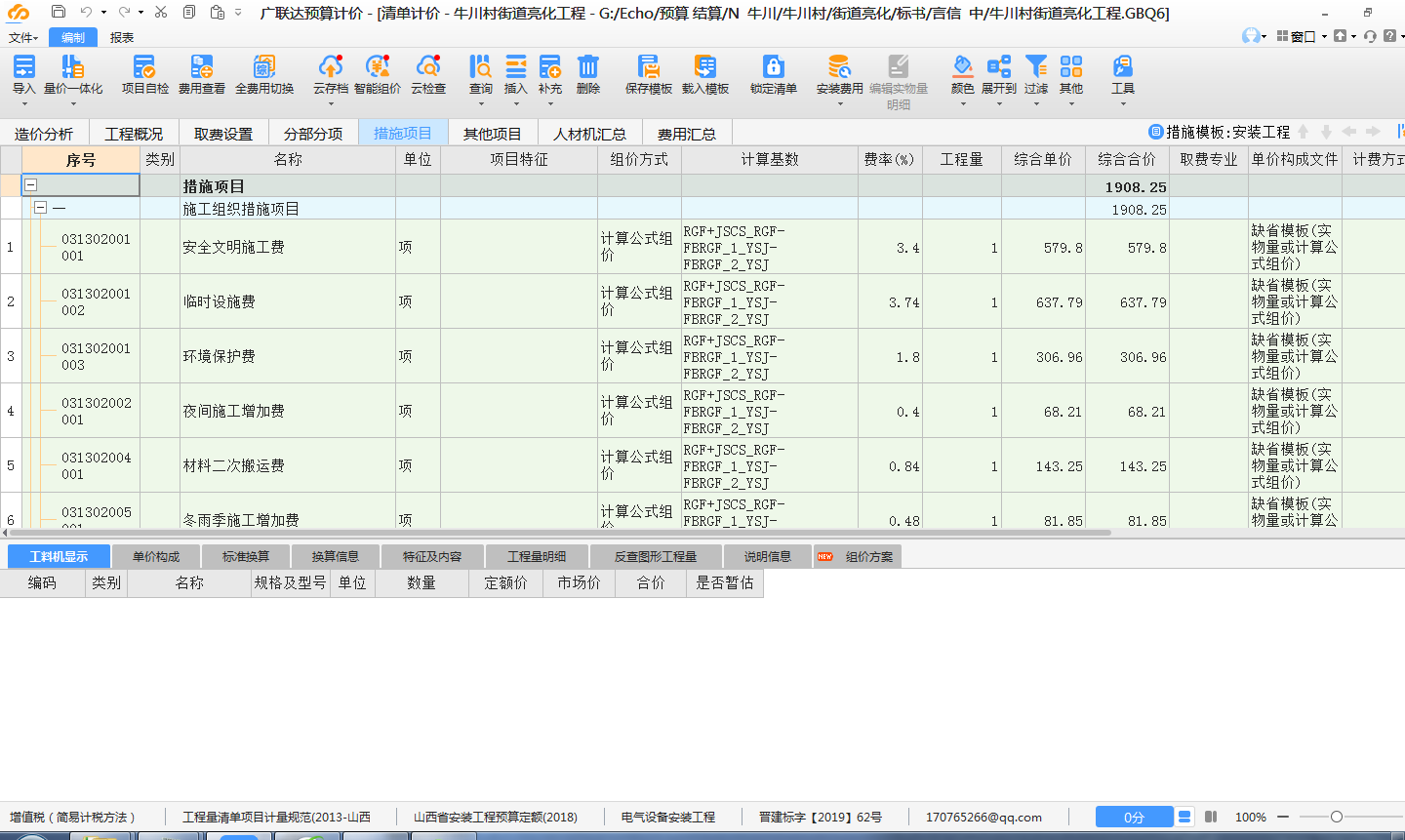Select 单价构成 bottom tab
The height and width of the screenshot is (840, 1405).
tap(156, 556)
